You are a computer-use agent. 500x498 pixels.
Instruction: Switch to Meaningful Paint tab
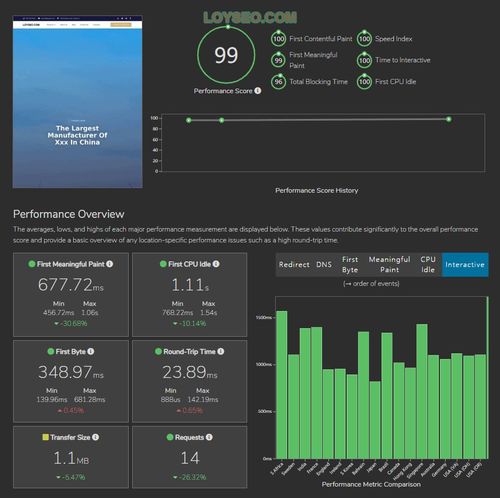[389, 265]
